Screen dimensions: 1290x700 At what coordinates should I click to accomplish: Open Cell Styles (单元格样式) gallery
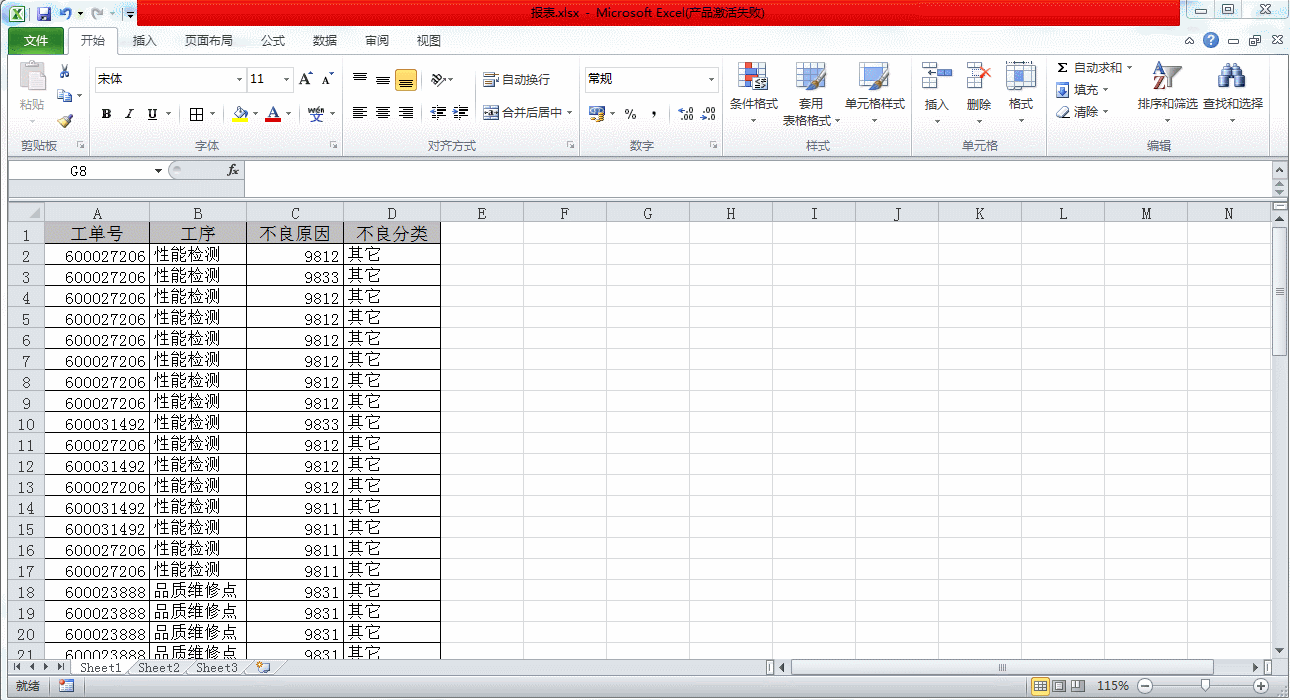click(x=874, y=92)
